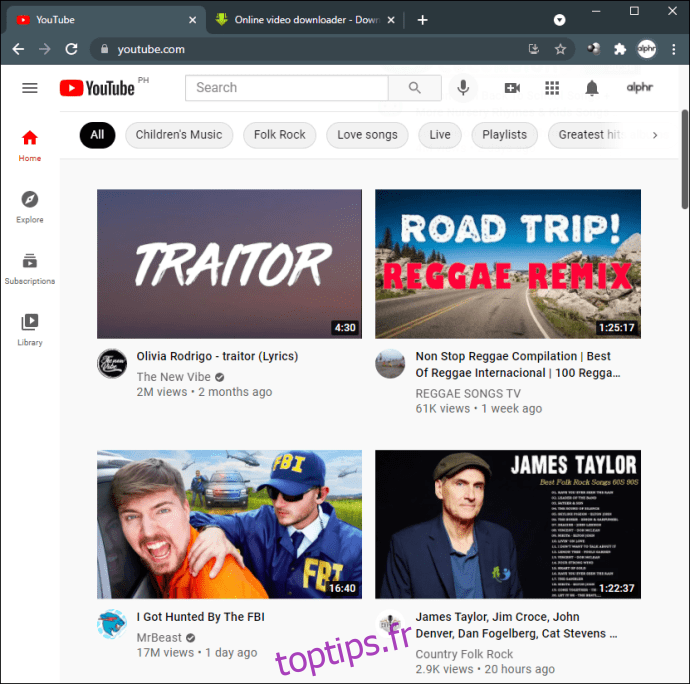Viewport: 690px width, 684px height.
Task: Open Explore in the sidebar
Action: 29,207
